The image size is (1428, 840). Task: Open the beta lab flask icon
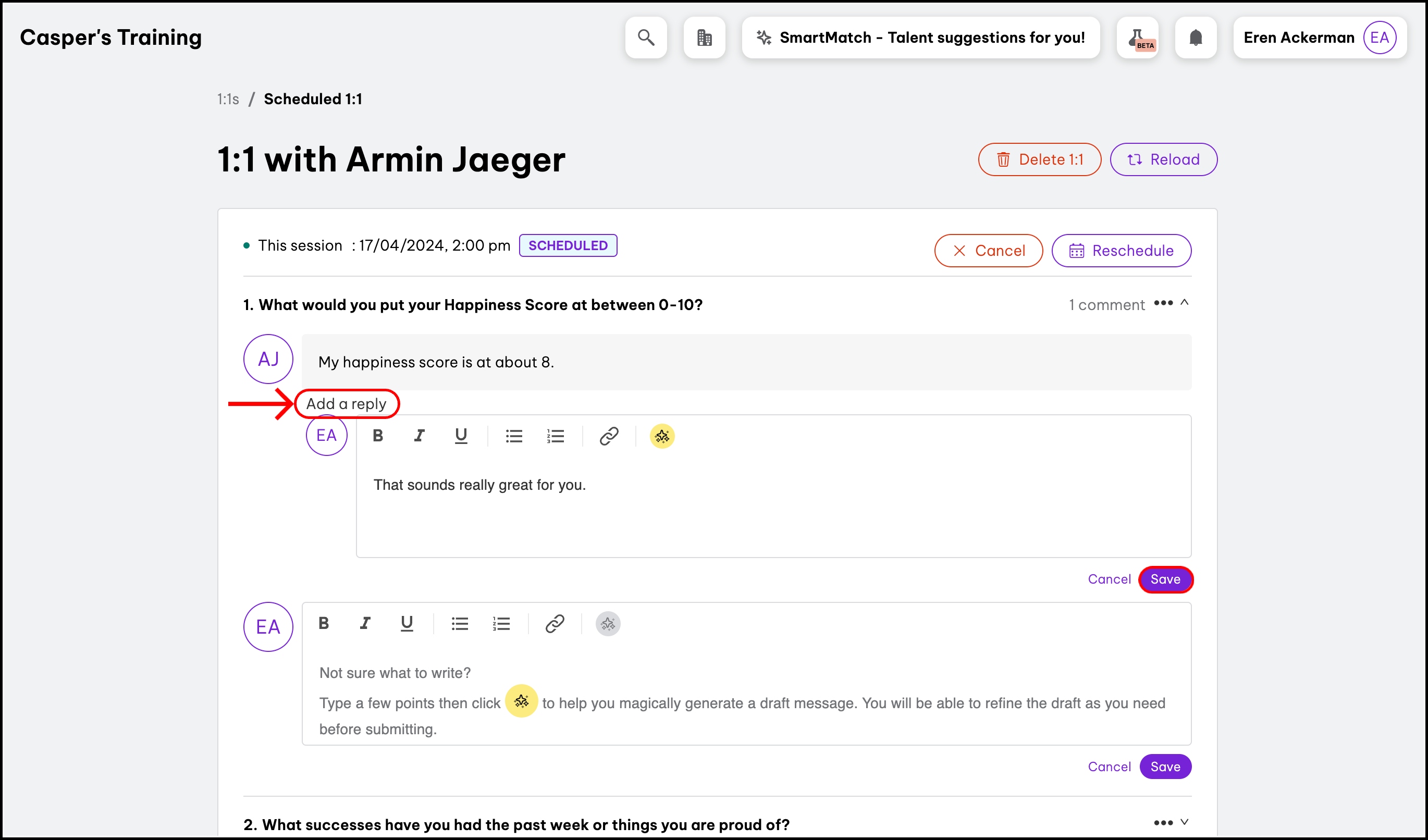[x=1137, y=38]
